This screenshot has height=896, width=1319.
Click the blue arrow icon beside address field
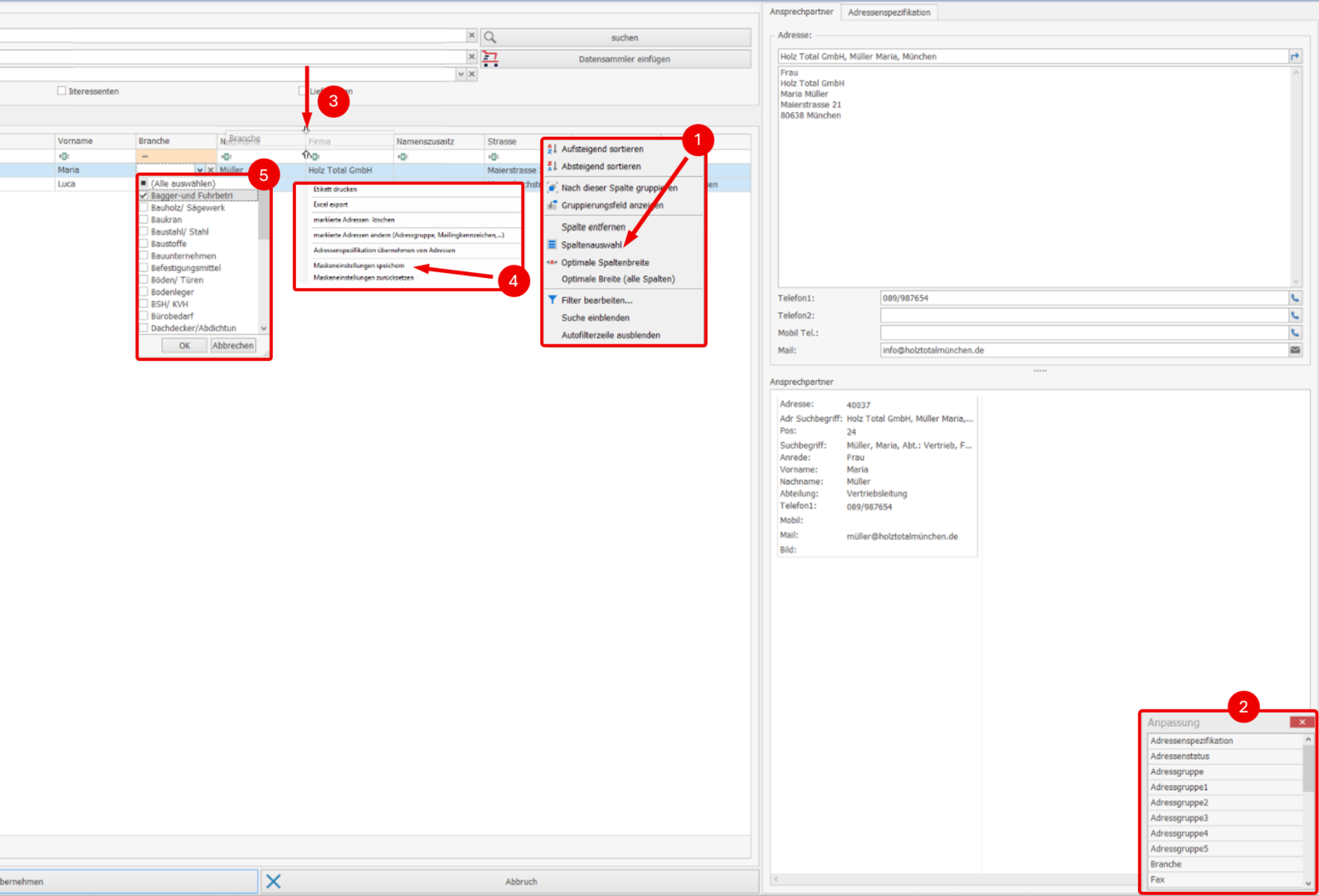[1295, 56]
